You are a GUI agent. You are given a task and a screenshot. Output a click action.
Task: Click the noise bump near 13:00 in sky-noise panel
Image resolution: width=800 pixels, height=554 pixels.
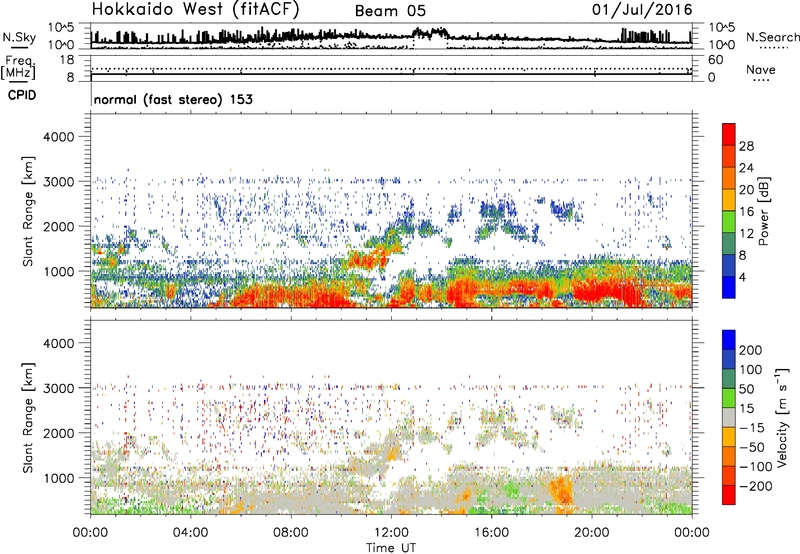pos(430,33)
